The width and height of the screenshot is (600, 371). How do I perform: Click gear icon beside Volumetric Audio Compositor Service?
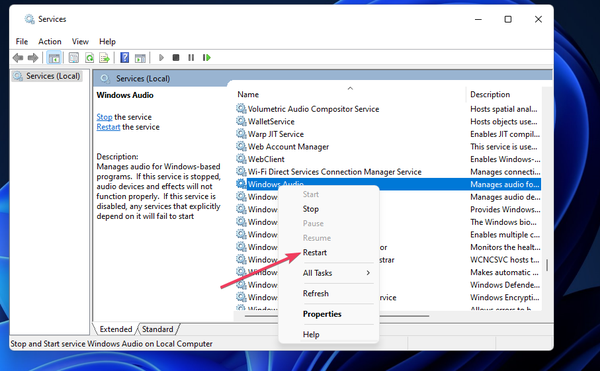pyautogui.click(x=241, y=109)
